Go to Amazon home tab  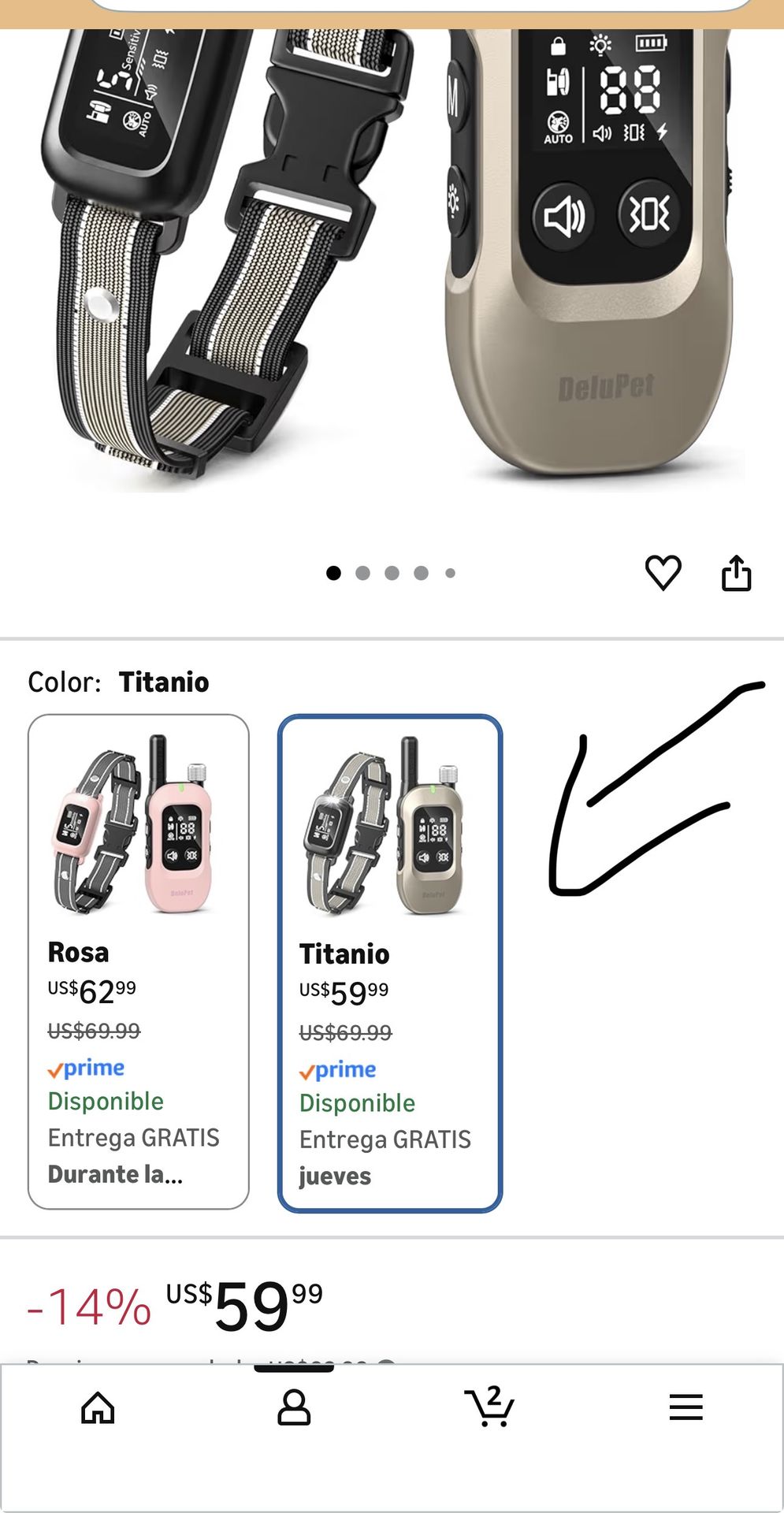[98, 1407]
